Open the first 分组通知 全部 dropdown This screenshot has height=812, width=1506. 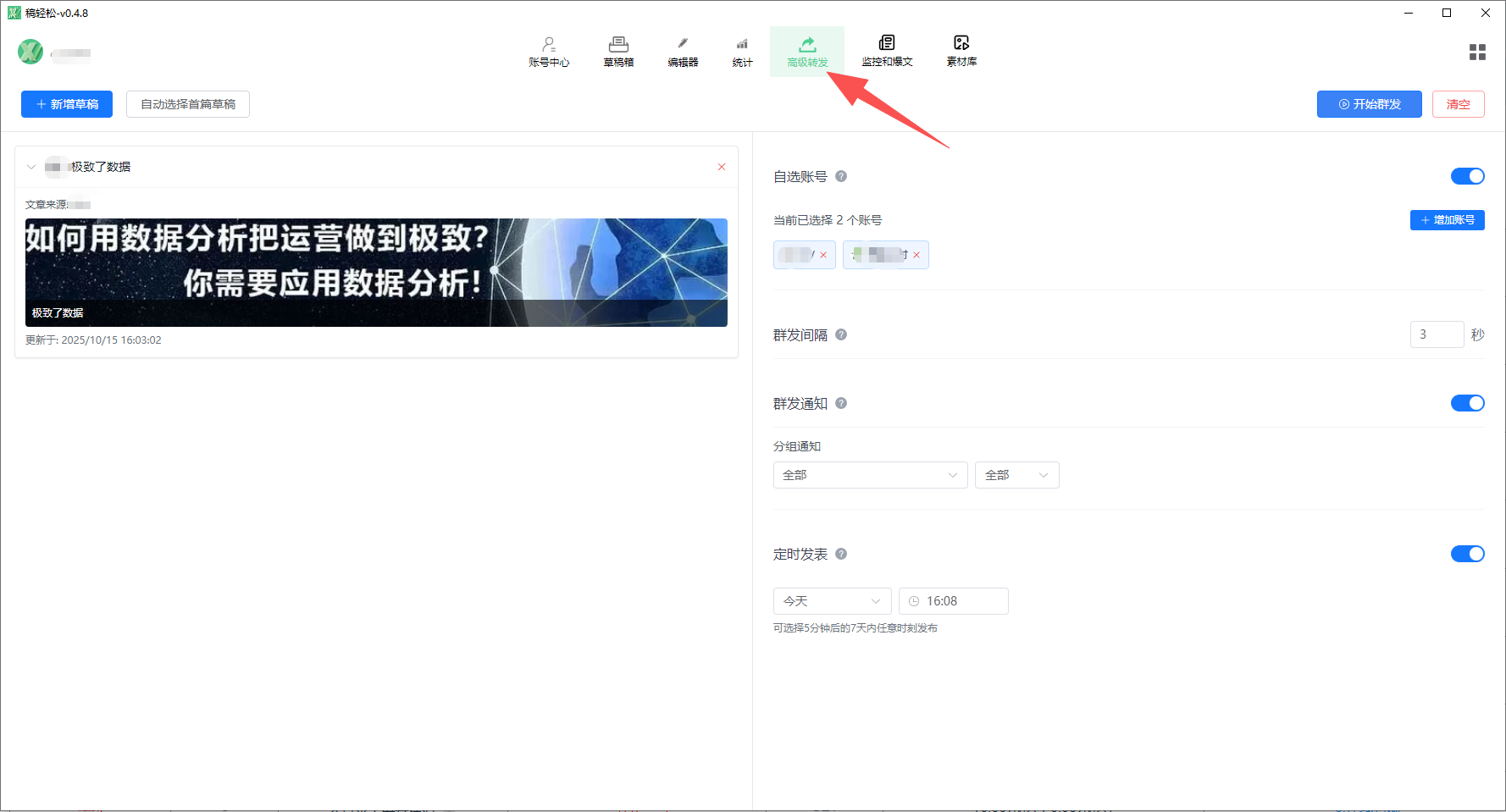point(870,475)
